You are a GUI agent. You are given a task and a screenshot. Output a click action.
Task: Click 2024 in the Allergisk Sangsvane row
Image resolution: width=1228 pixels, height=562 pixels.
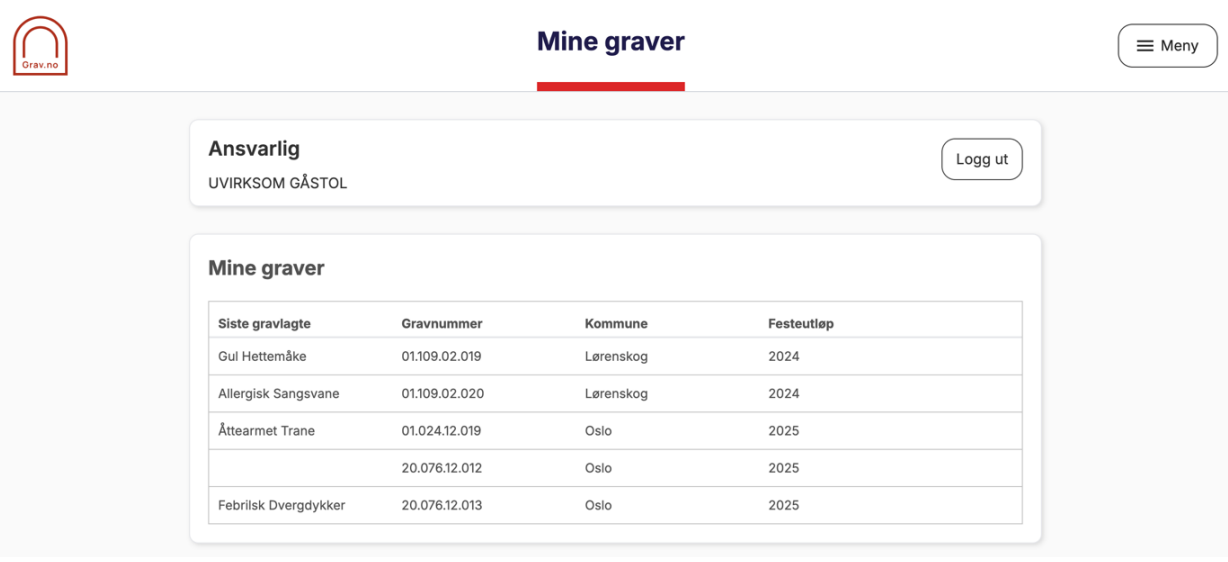click(784, 394)
